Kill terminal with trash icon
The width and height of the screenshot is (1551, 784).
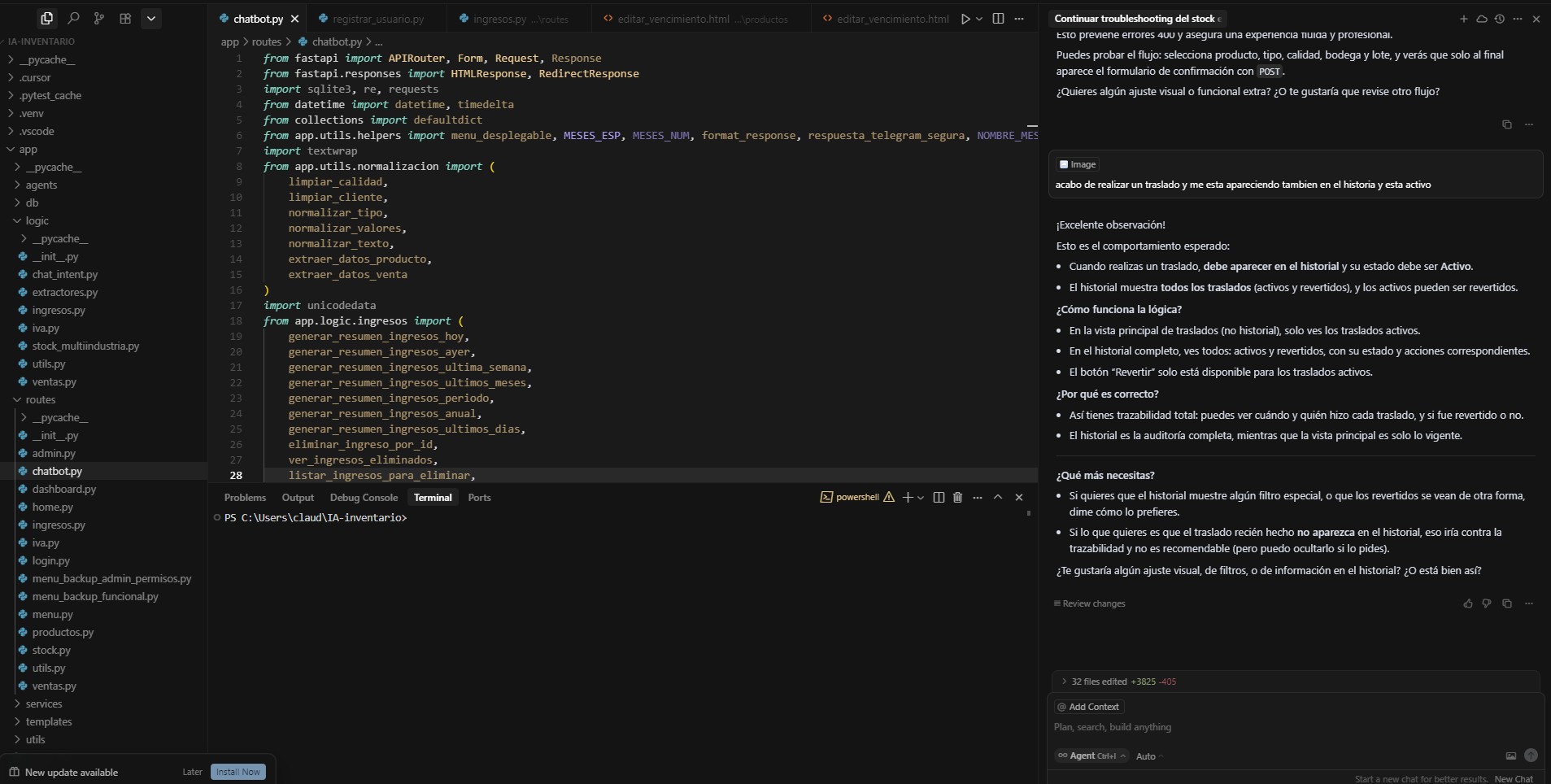point(957,497)
